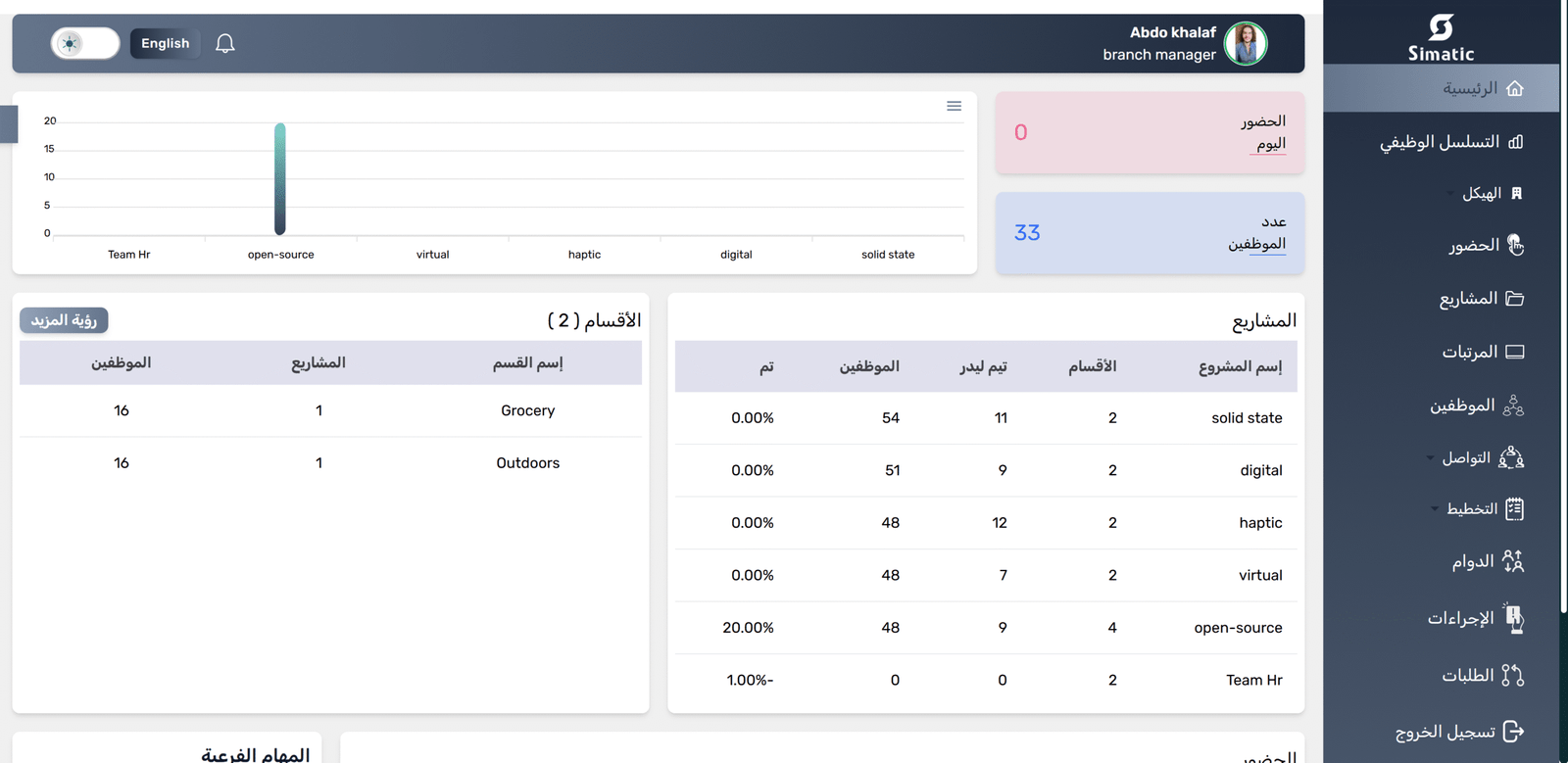Click the employees count card showing 33
Viewport: 1568px width, 763px height.
tap(1150, 233)
